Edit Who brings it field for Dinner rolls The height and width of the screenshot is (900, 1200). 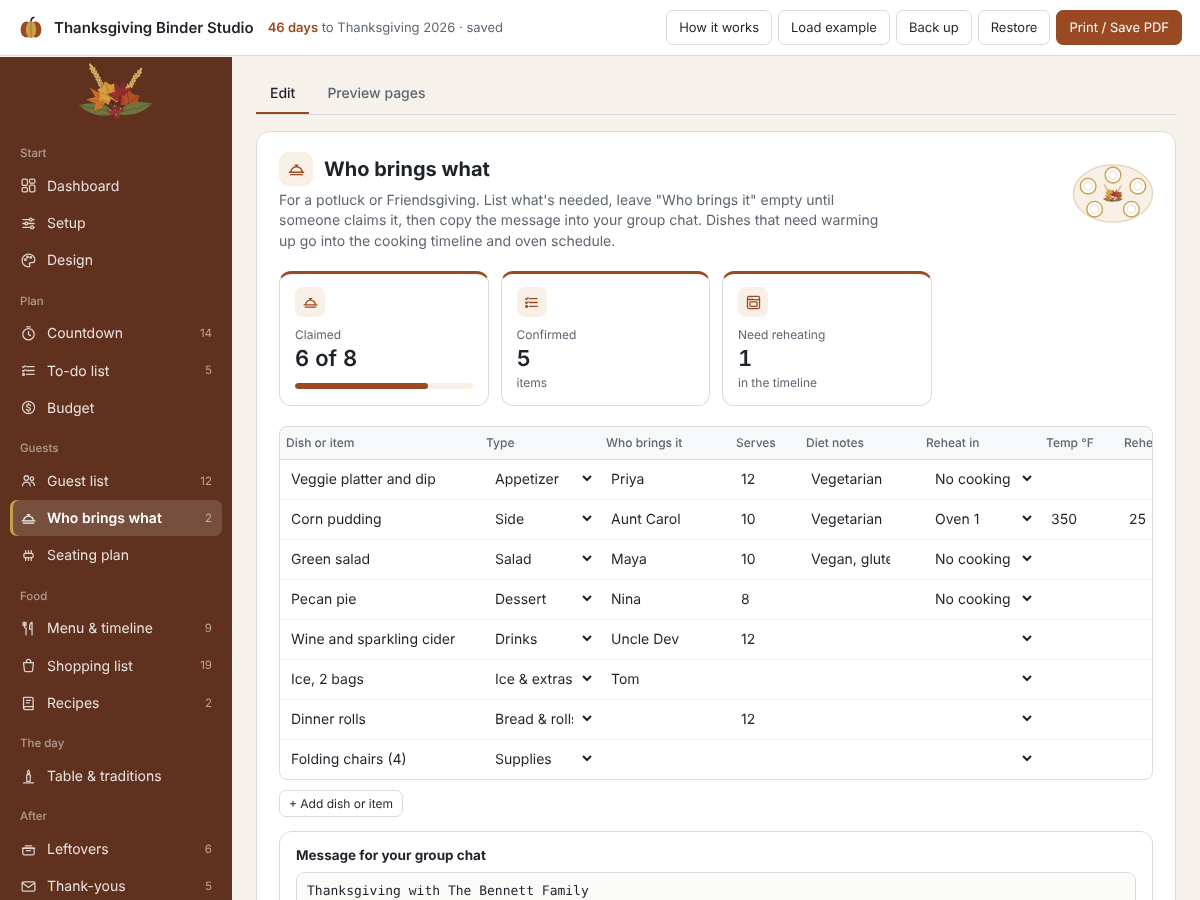(x=663, y=719)
